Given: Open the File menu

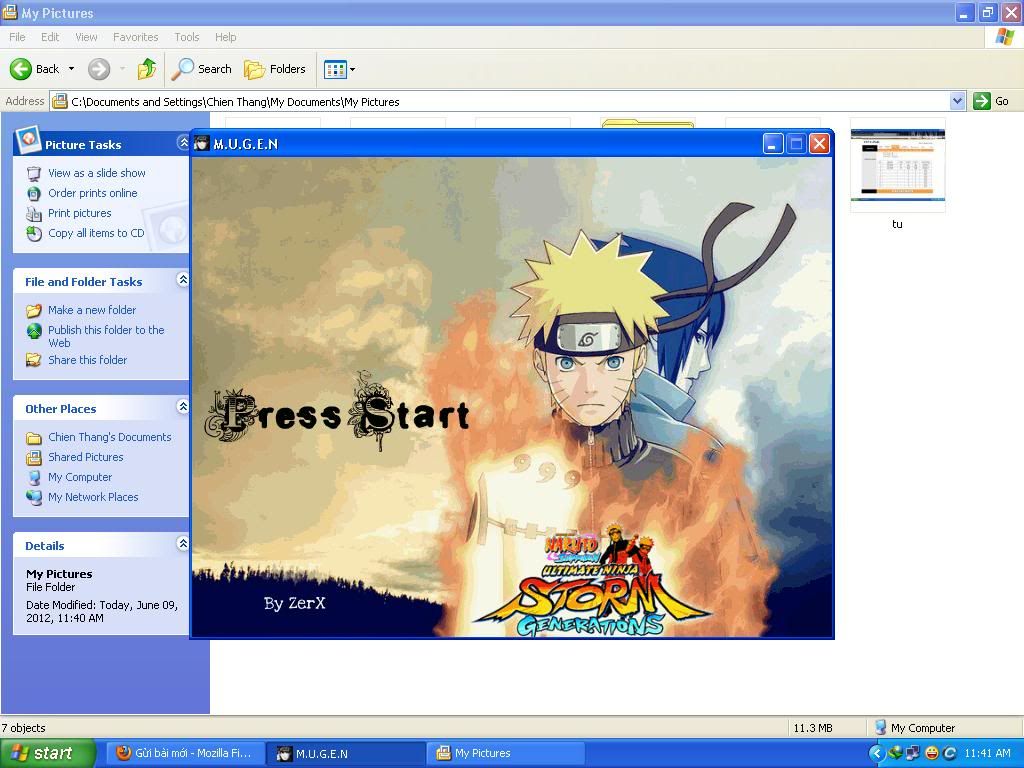Looking at the screenshot, I should coord(18,37).
